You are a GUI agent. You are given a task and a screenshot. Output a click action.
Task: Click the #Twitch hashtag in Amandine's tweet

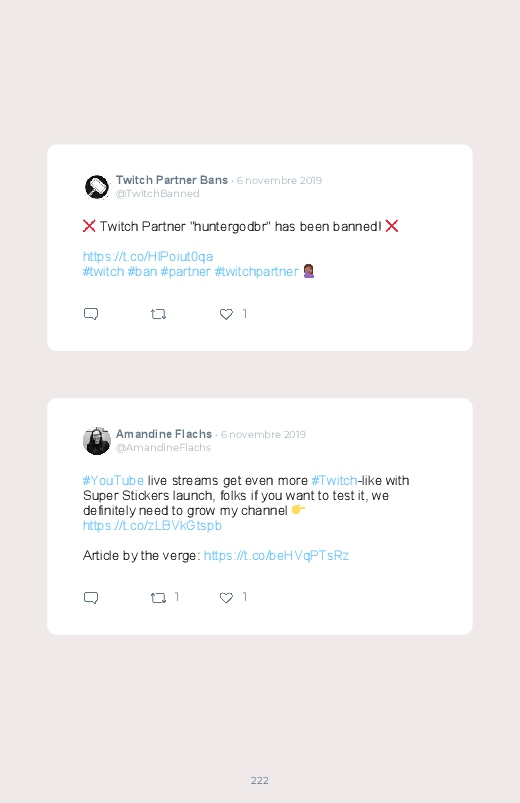335,480
